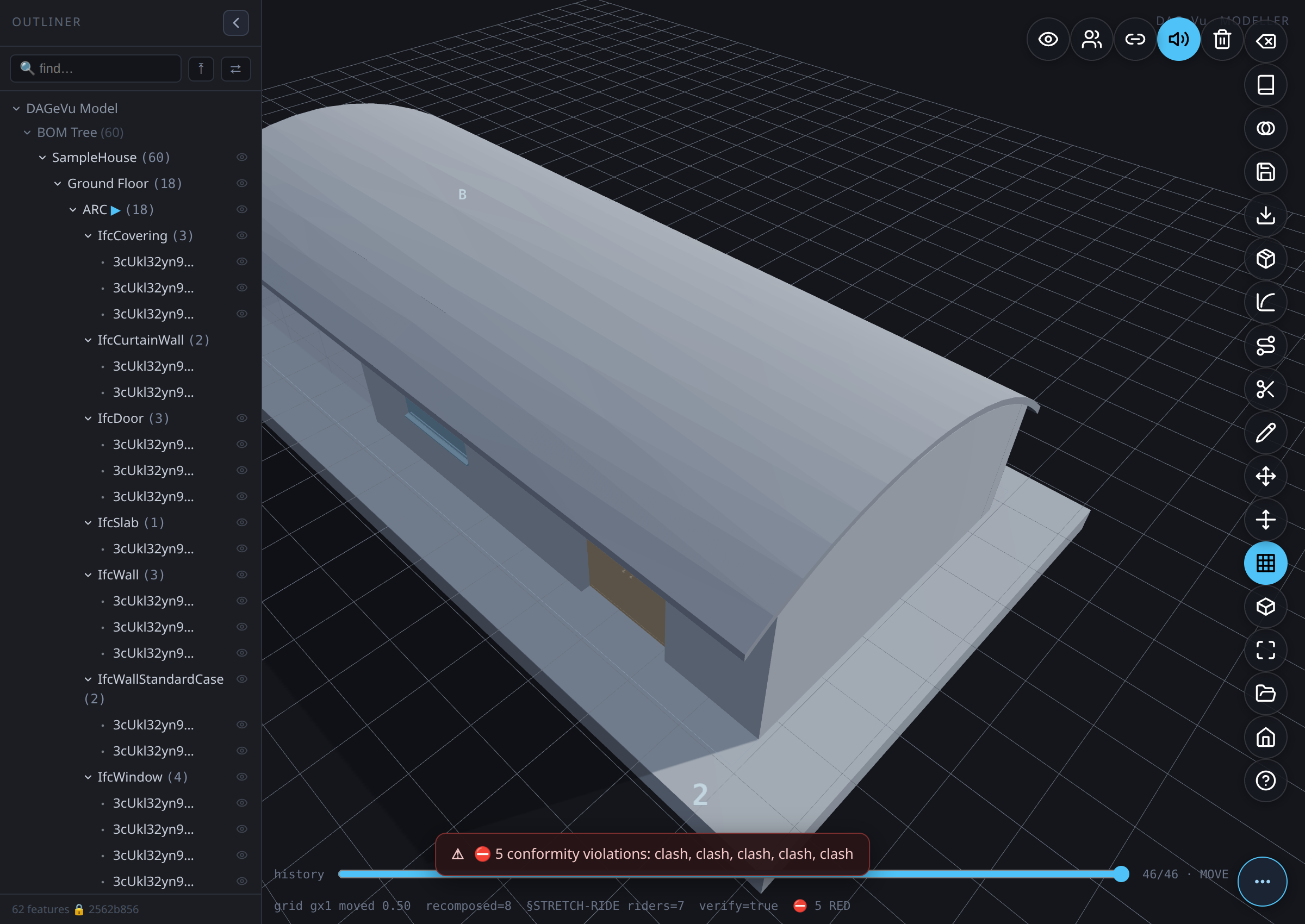Select the package box tool
Screen dimensions: 1305x924
click(x=1265, y=259)
